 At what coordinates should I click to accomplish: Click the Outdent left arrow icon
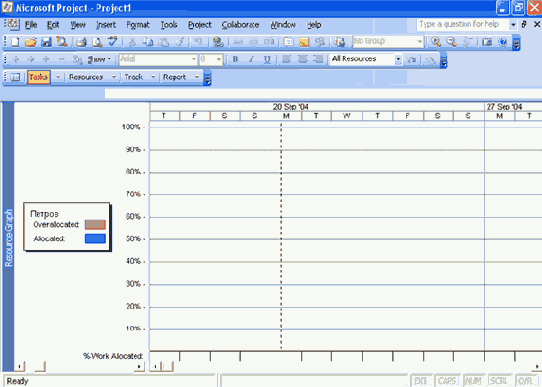pyautogui.click(x=16, y=59)
